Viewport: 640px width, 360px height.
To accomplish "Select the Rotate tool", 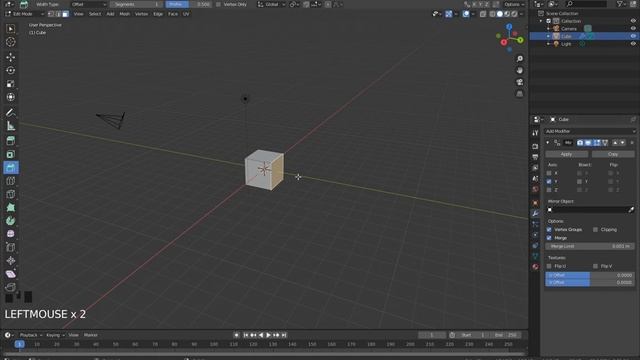I will point(11,70).
